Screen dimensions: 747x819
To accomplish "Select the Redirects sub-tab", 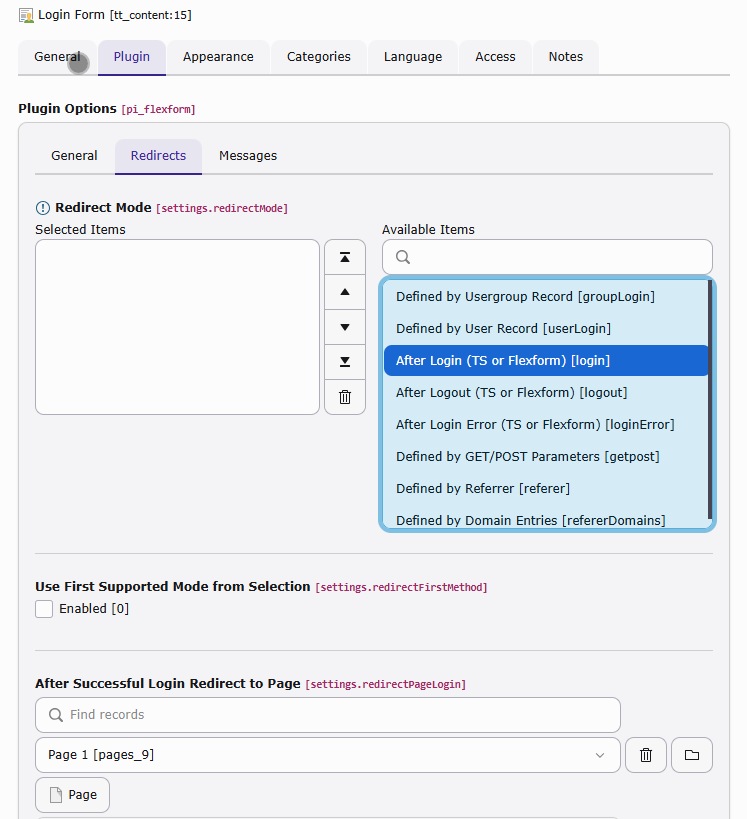I will [x=158, y=156].
